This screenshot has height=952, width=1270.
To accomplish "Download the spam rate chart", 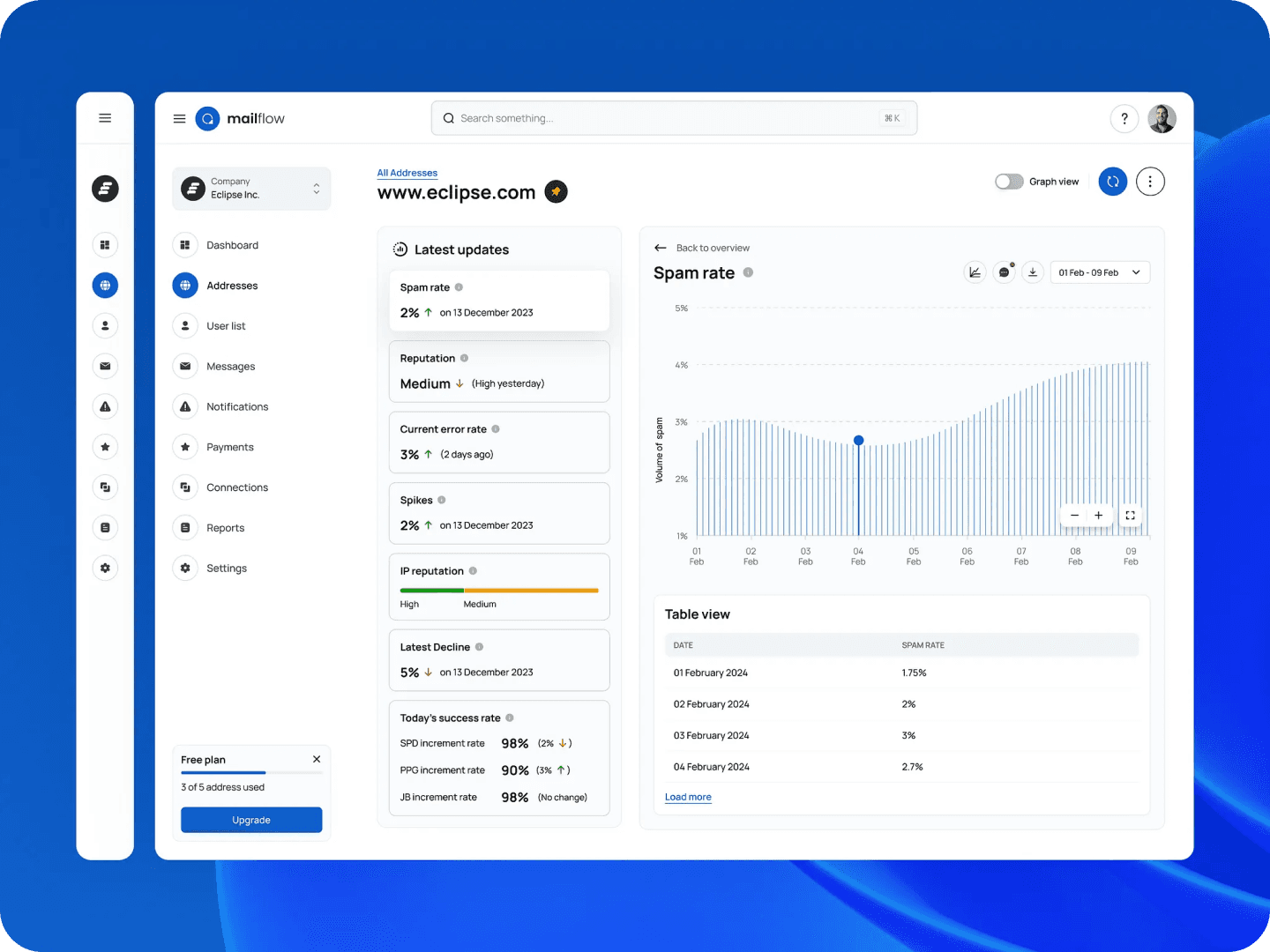I will [1033, 272].
